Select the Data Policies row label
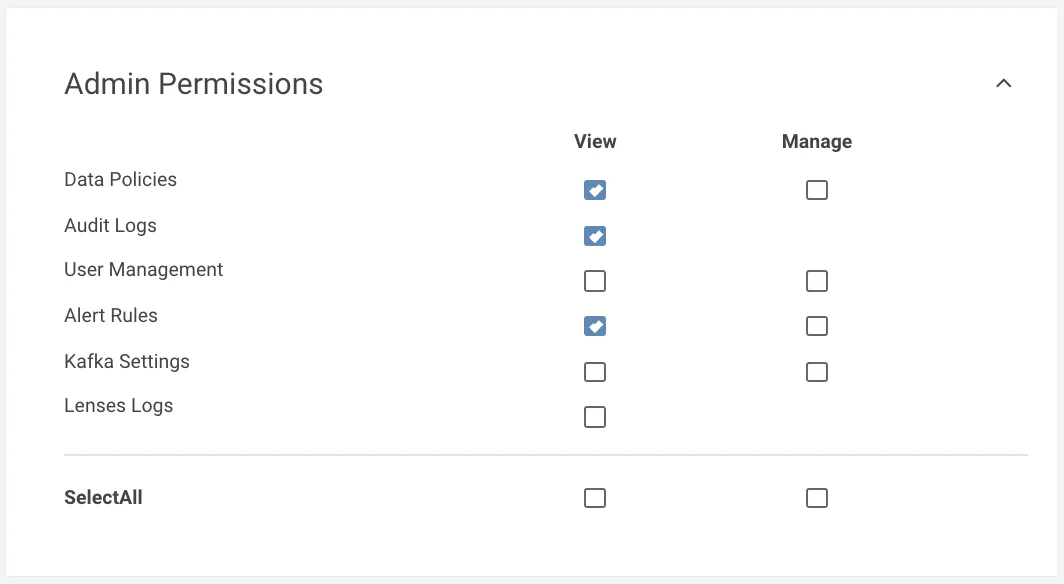1064x584 pixels. click(x=120, y=179)
